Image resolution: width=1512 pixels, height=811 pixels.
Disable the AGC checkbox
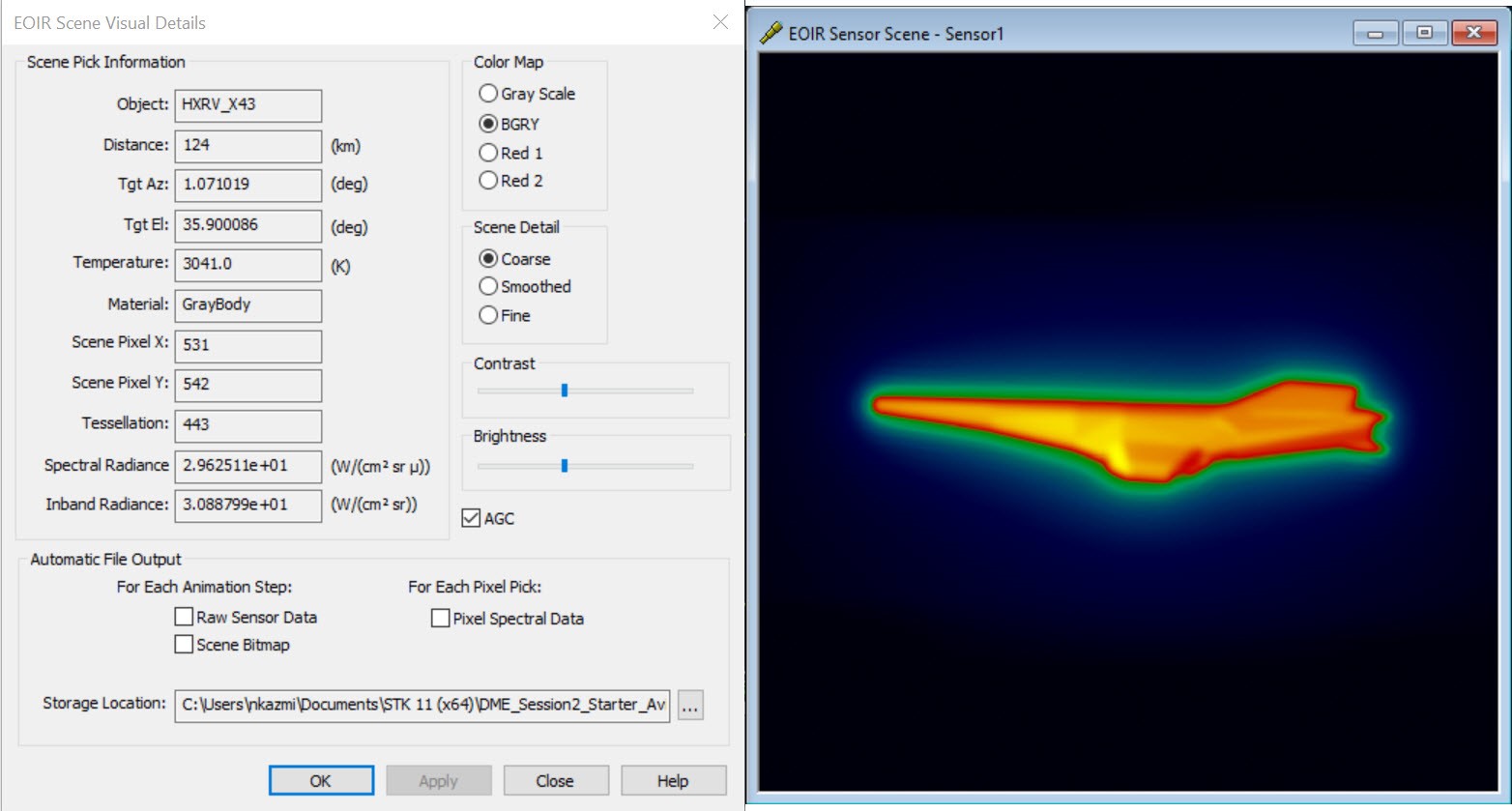[472, 519]
